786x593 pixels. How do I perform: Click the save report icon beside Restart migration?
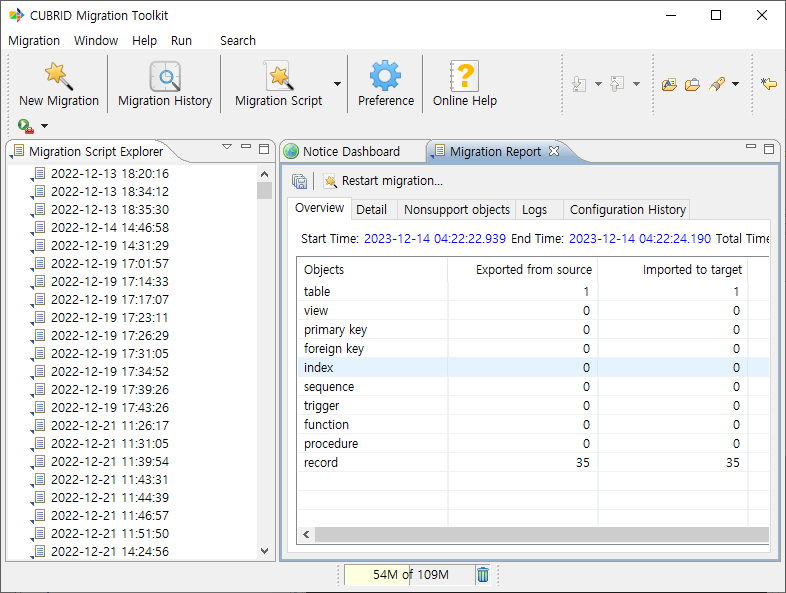coord(299,181)
